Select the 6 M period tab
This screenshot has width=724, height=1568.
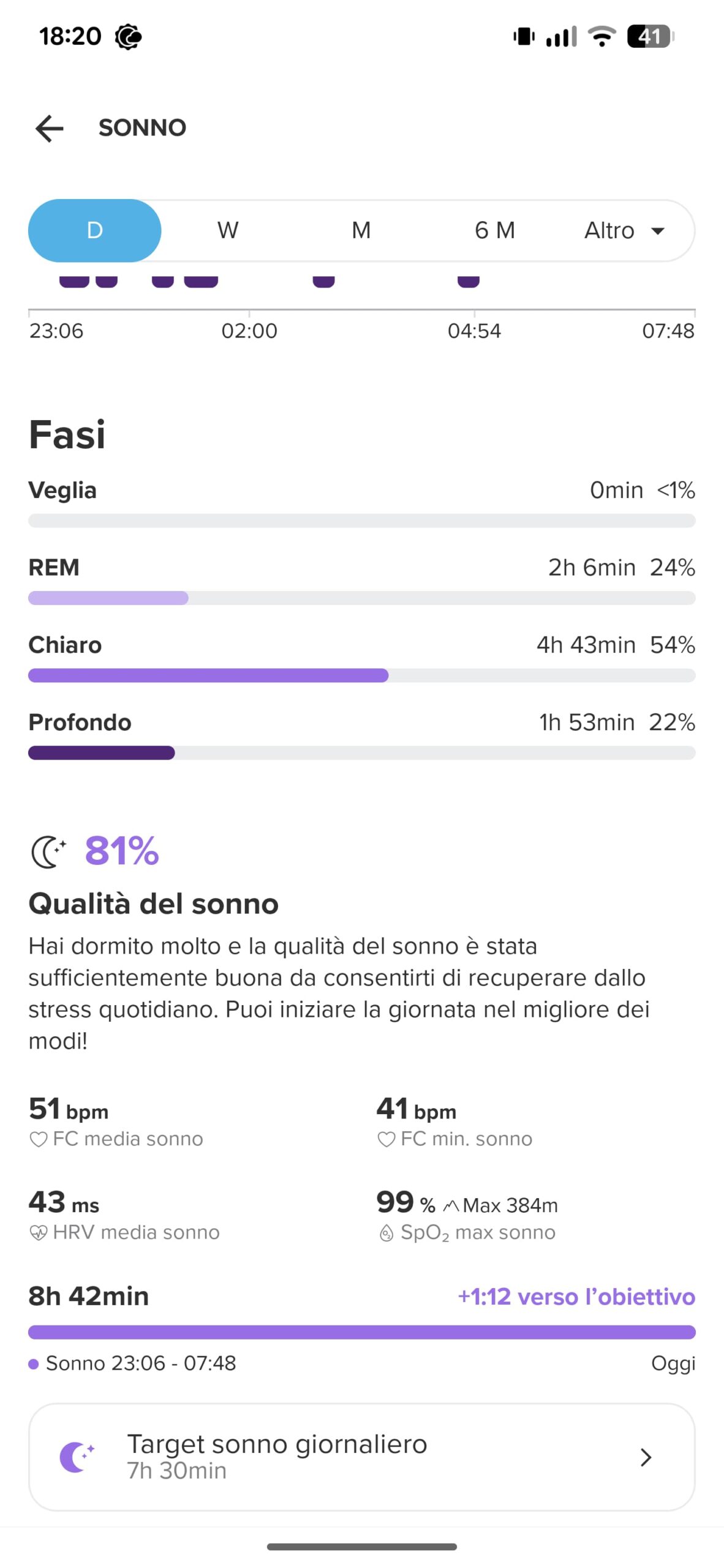point(495,231)
